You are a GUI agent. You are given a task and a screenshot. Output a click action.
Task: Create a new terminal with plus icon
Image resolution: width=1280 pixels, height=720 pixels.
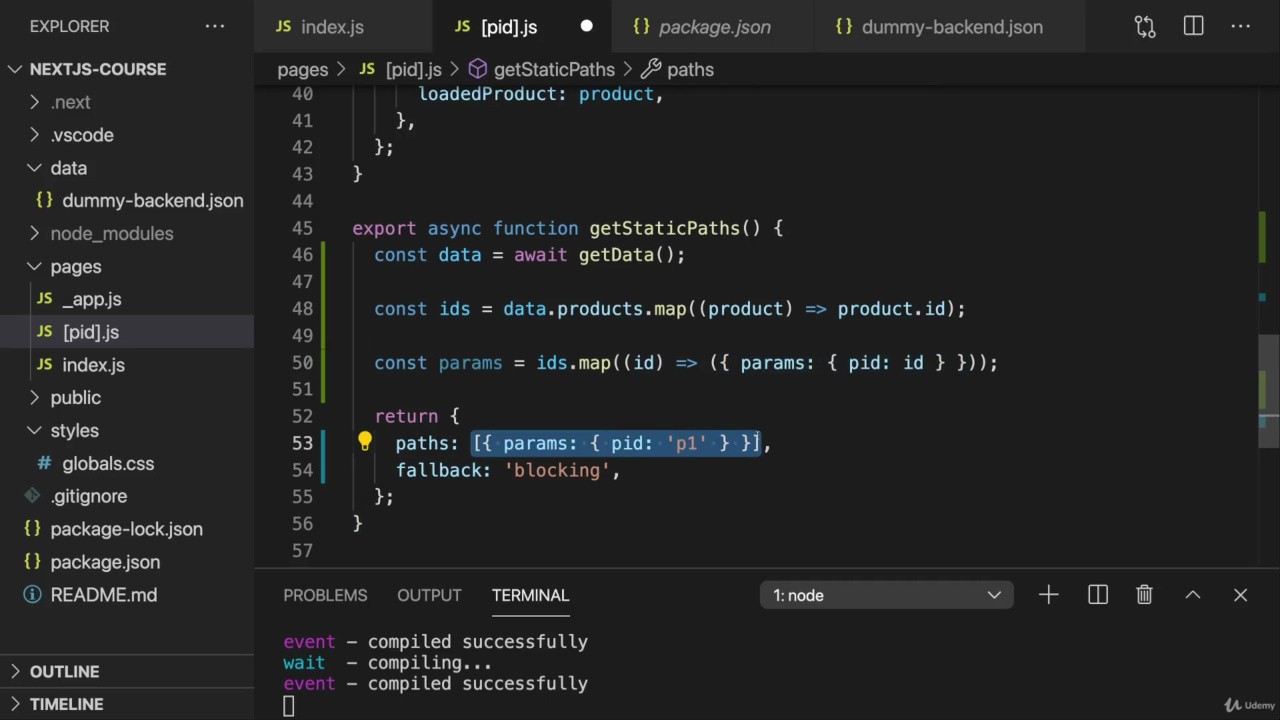click(x=1048, y=595)
